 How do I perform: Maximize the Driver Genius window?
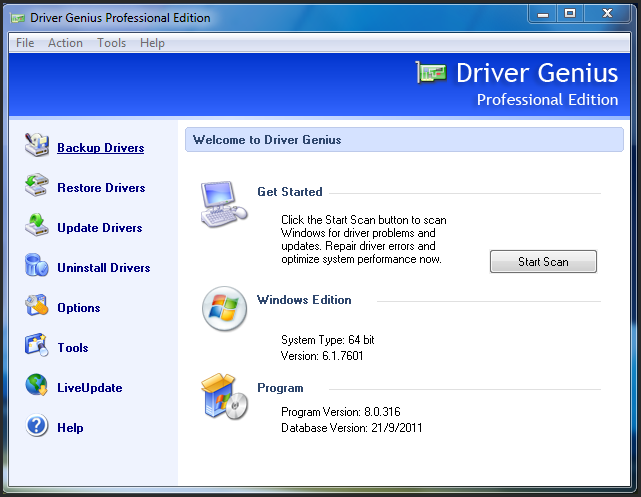(570, 14)
